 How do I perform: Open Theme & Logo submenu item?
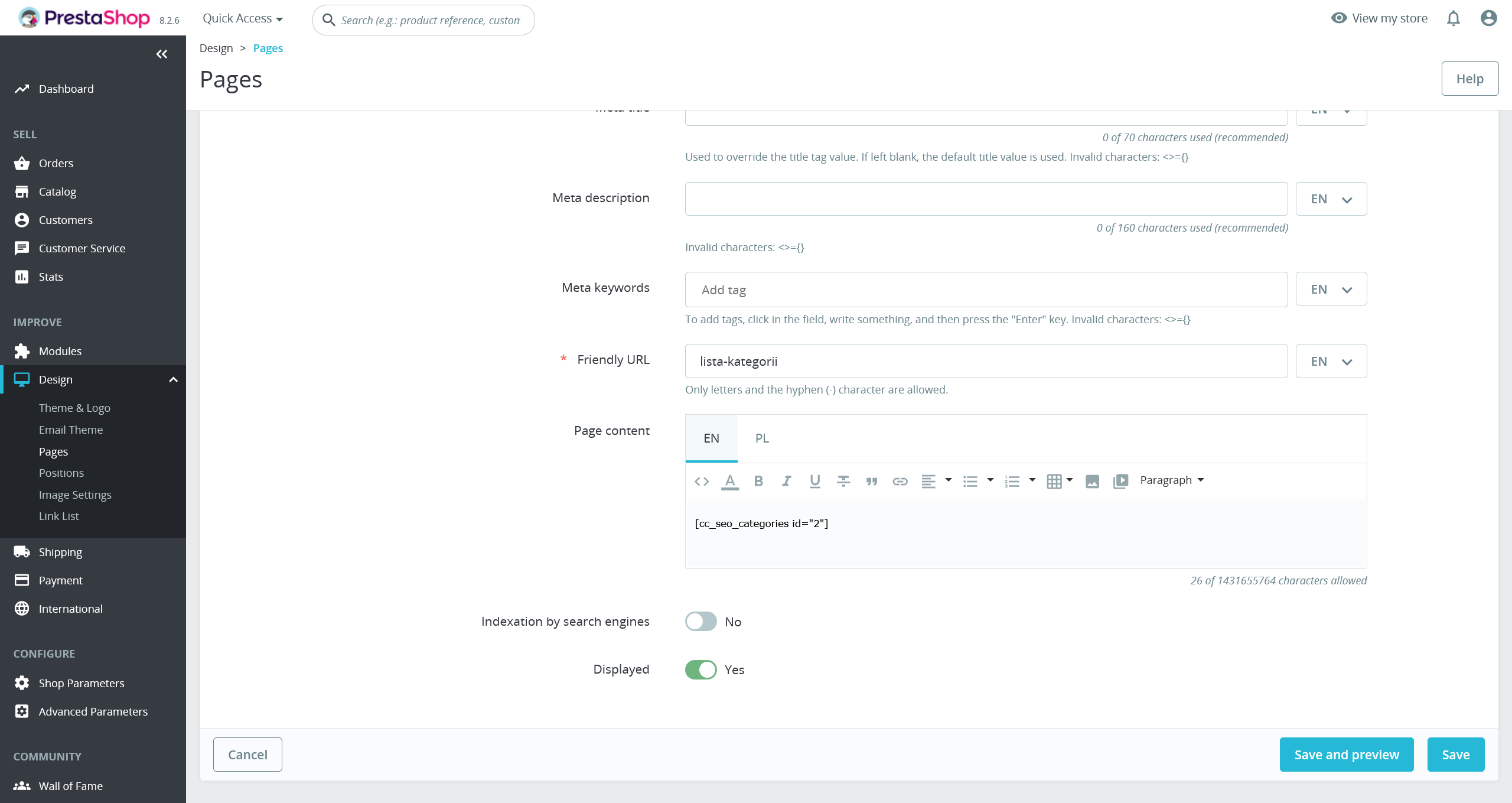74,408
